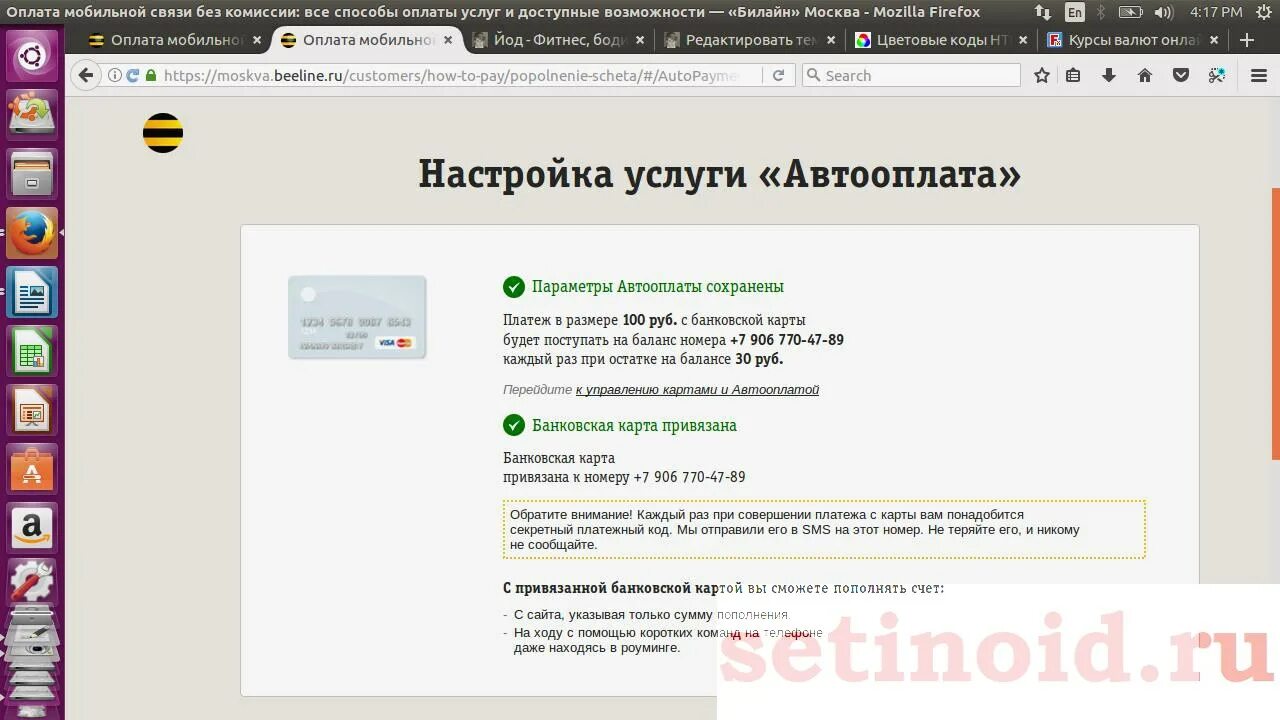Screen dimensions: 1280x720
Task: Open the Files manager from dock
Action: coord(32,174)
